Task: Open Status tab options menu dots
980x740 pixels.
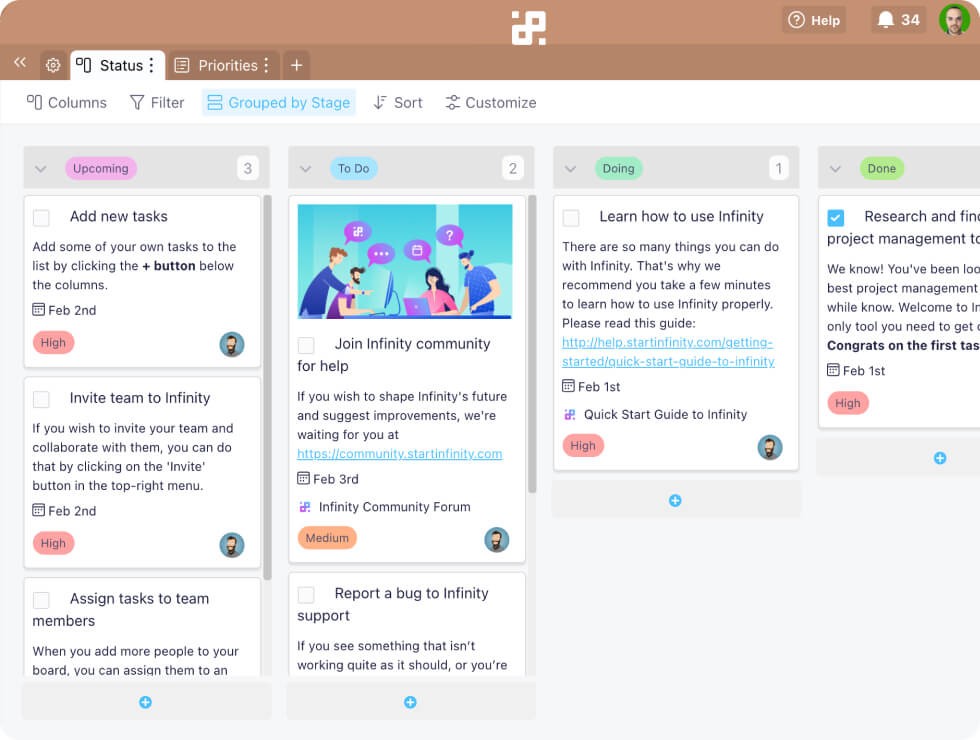Action: pyautogui.click(x=151, y=65)
